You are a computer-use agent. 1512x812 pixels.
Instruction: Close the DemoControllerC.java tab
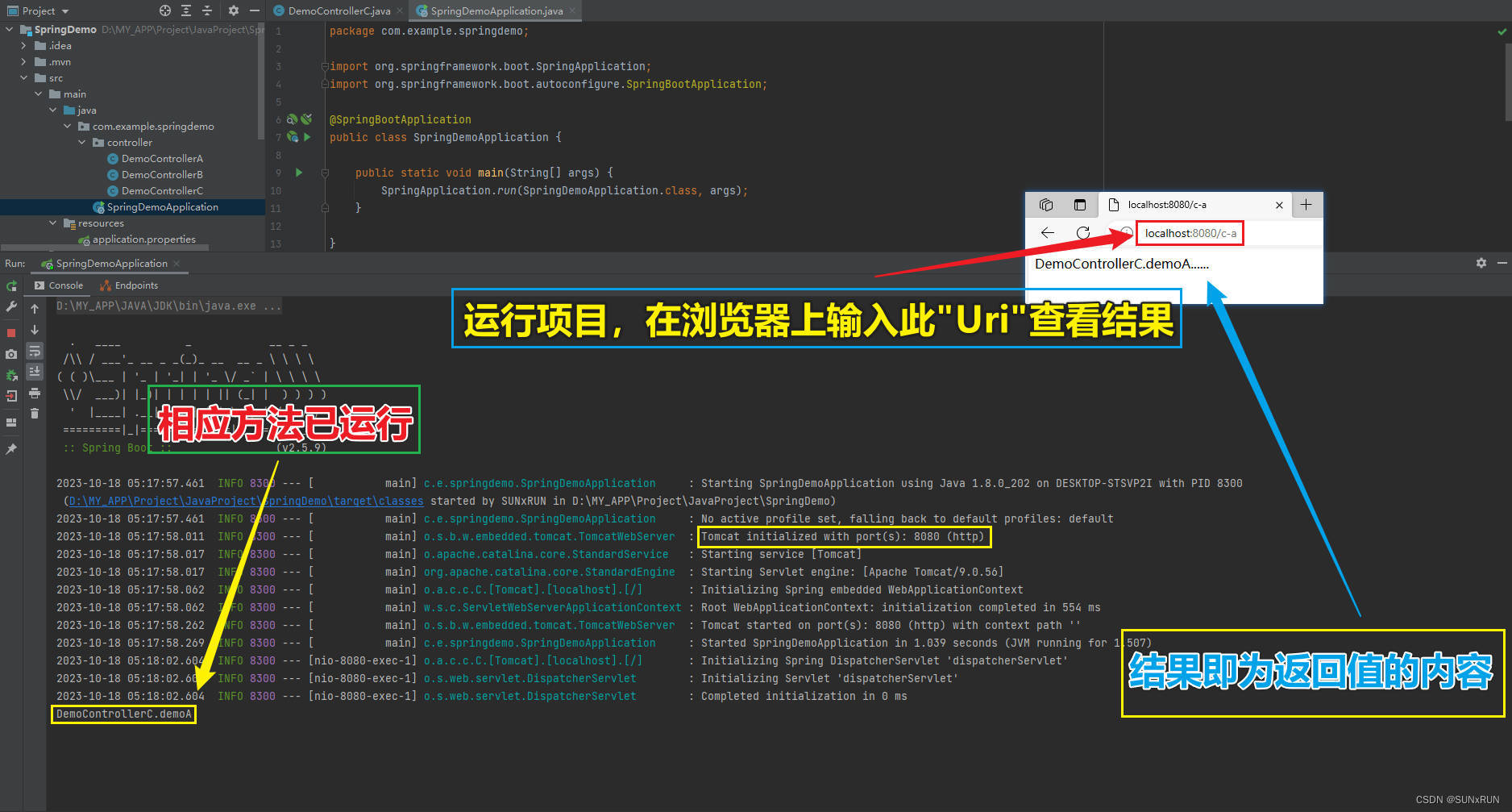(400, 10)
